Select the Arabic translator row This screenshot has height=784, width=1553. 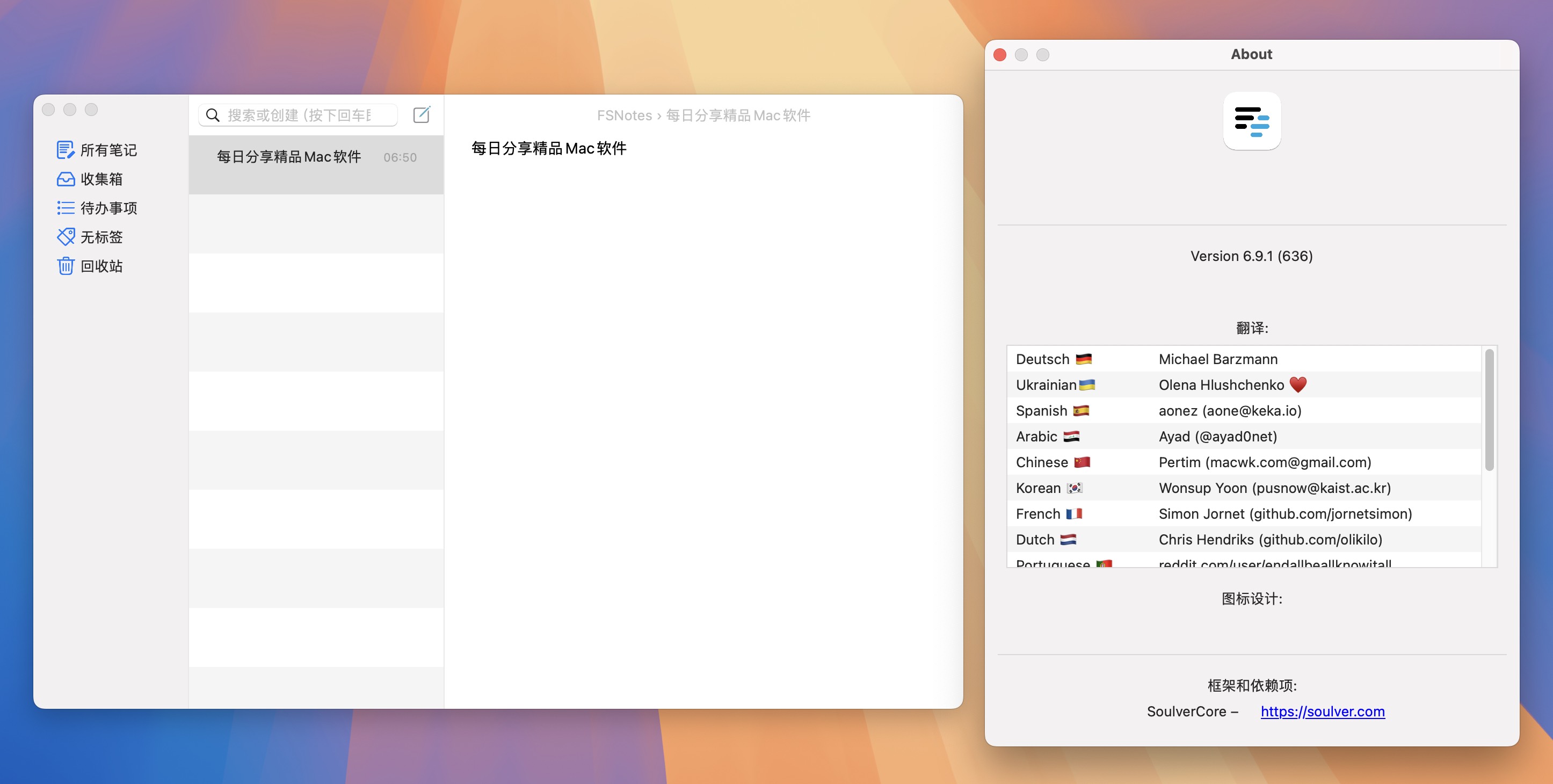point(1244,437)
